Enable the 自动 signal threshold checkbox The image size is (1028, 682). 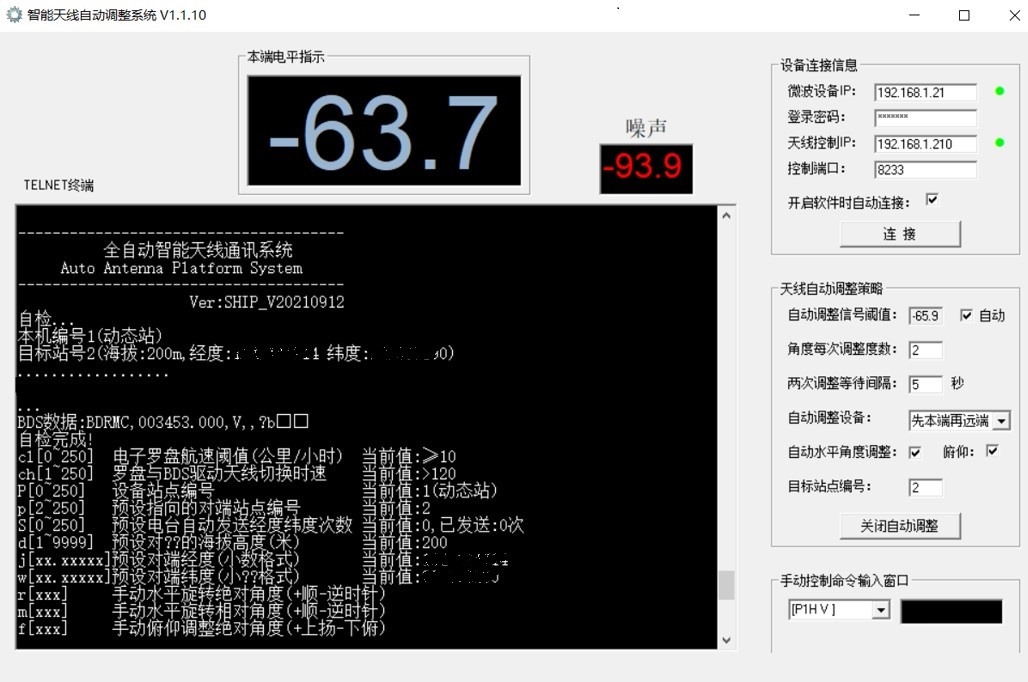tap(965, 315)
